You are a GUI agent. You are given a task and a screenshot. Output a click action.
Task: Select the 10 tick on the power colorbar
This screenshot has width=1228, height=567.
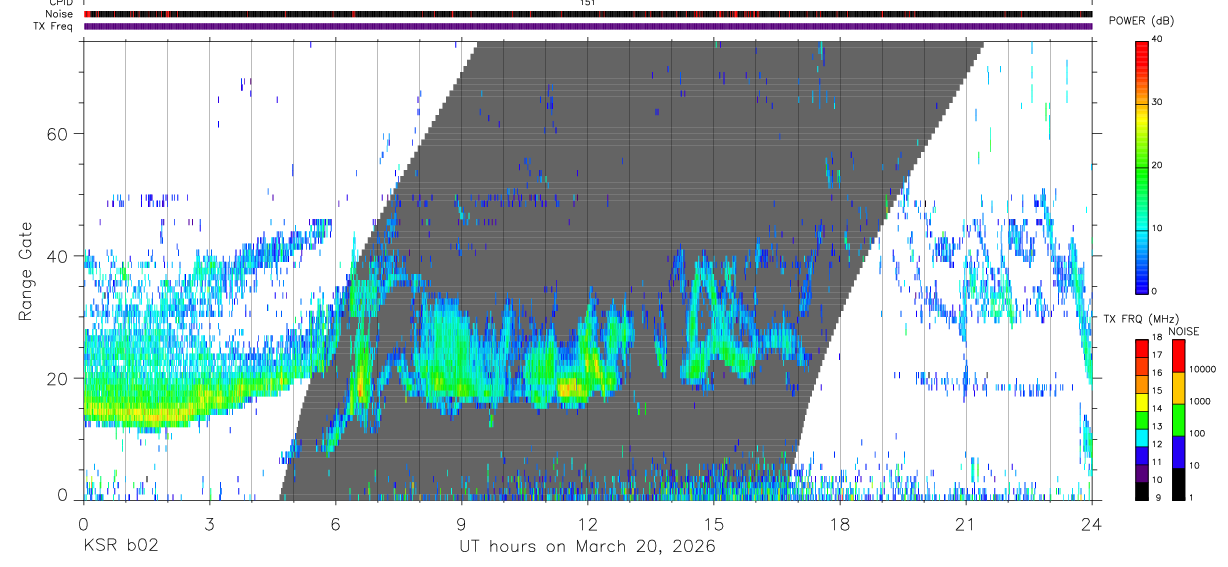(1157, 228)
